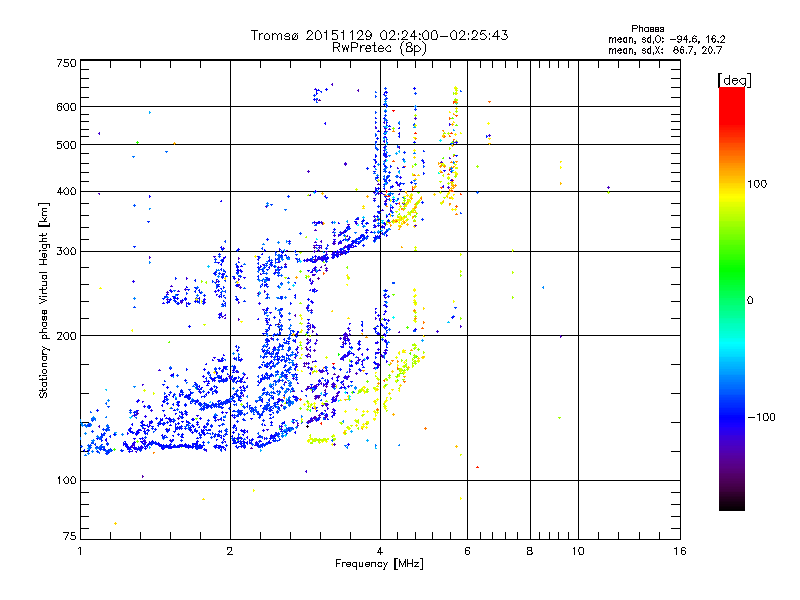Click the colorbar '0' tick label

click(x=750, y=301)
